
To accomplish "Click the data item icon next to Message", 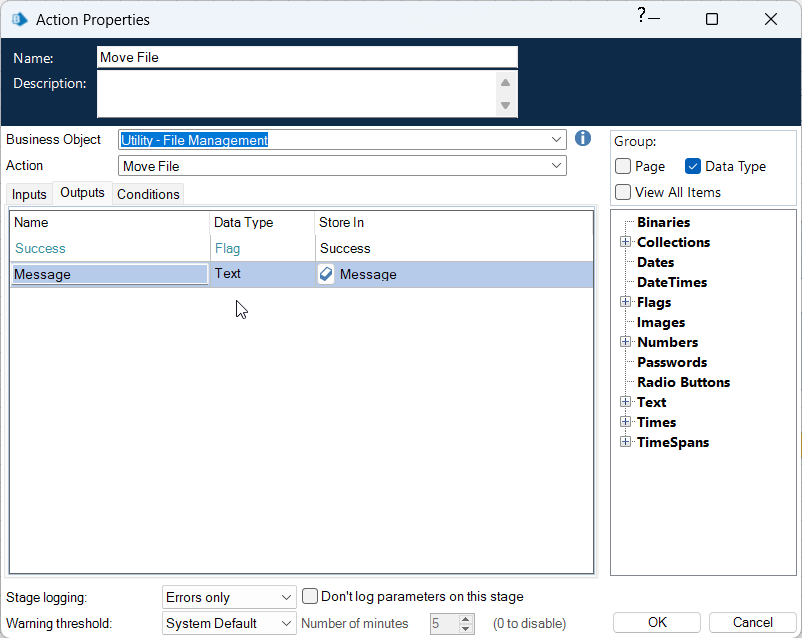I will (x=326, y=275).
